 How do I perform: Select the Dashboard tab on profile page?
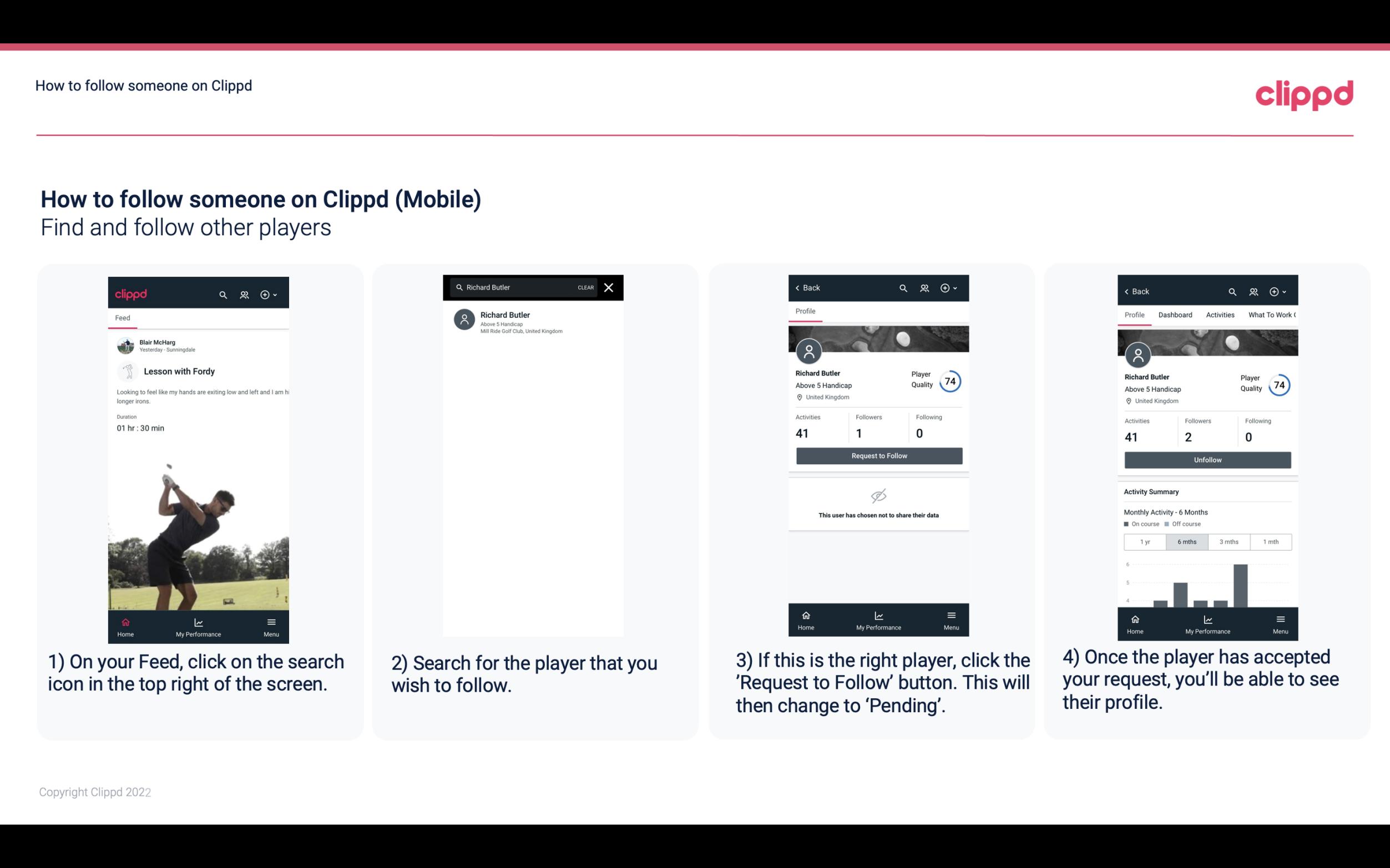(1175, 314)
